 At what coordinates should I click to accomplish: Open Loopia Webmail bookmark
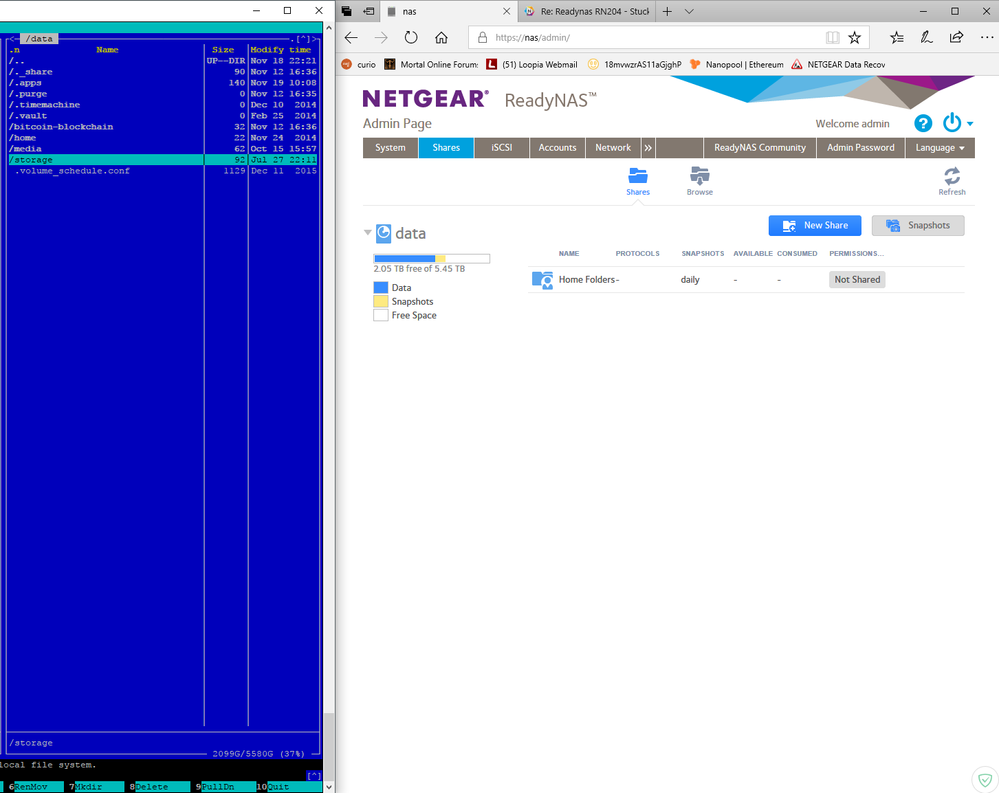[x=531, y=64]
